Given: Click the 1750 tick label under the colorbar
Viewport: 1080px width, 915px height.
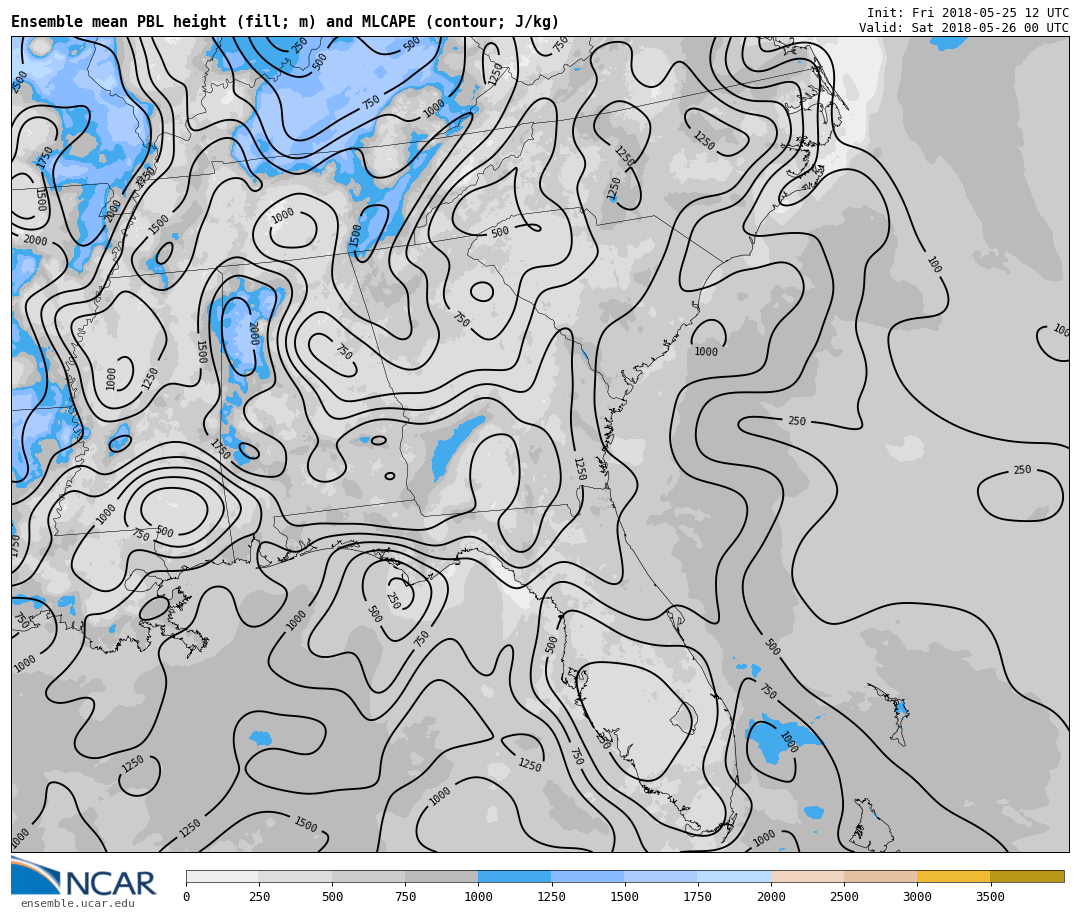Looking at the screenshot, I should (698, 896).
